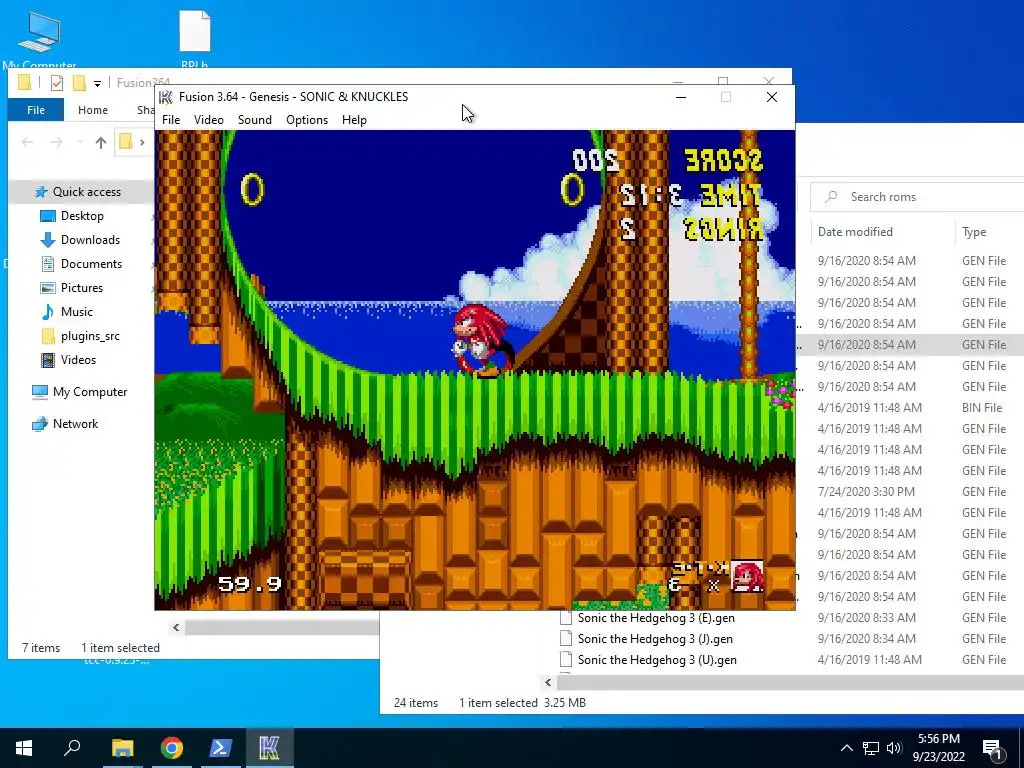Open recent locations dropdown in Explorer
1024x768 pixels.
80,142
